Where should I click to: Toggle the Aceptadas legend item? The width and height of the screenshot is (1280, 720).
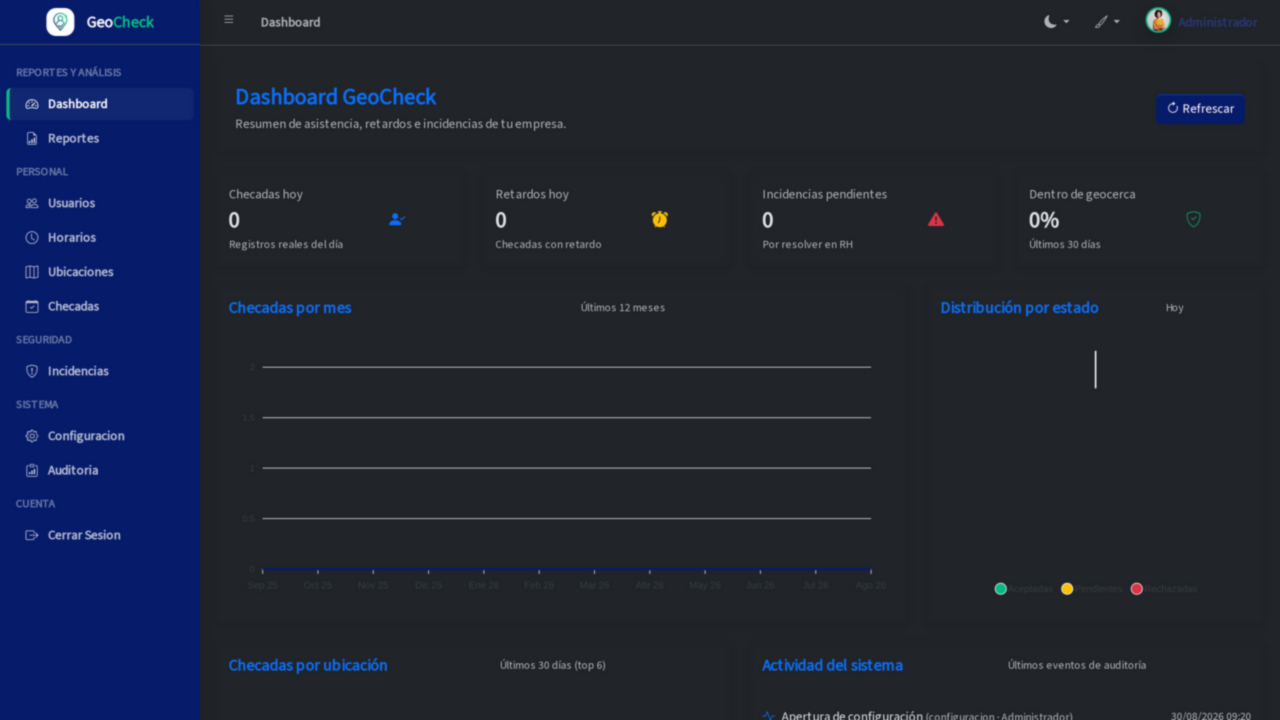click(x=1024, y=589)
